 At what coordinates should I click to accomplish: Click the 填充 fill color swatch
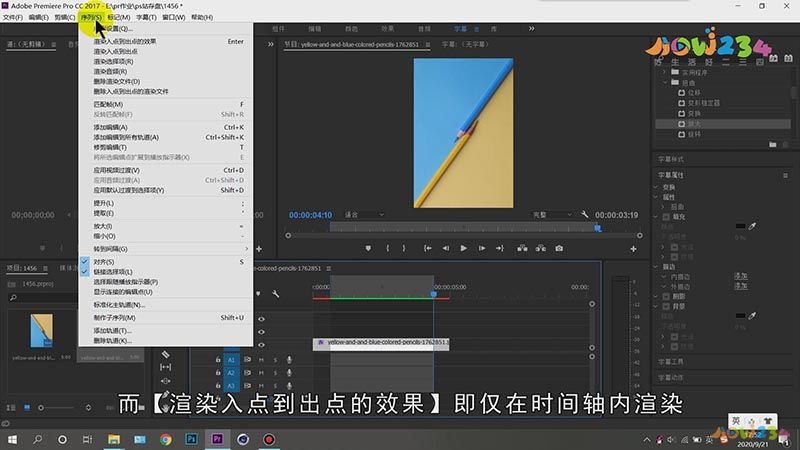point(740,226)
